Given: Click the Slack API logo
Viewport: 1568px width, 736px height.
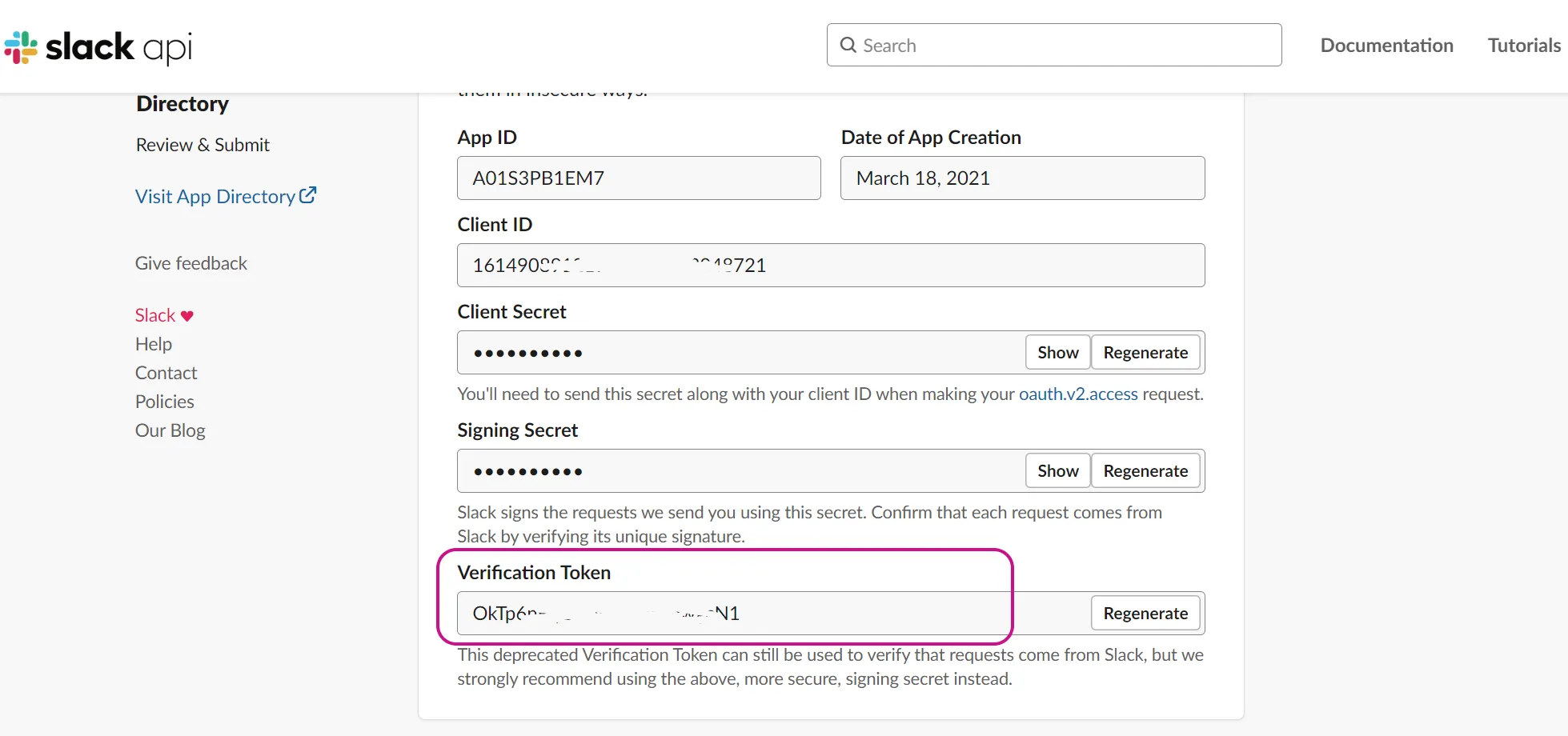Looking at the screenshot, I should coord(98,47).
